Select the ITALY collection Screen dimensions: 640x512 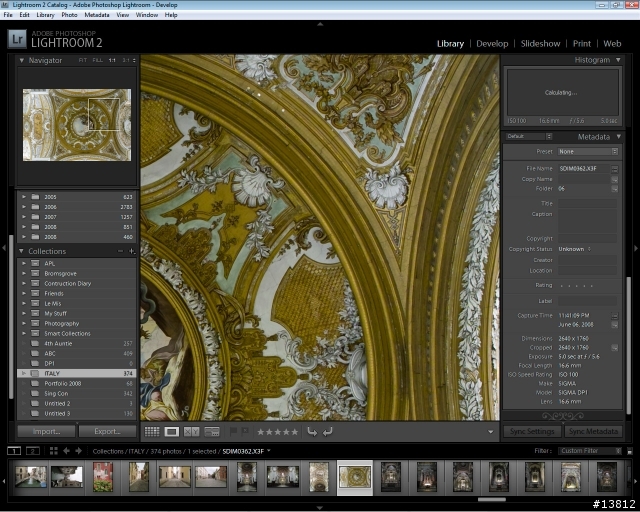[77, 373]
